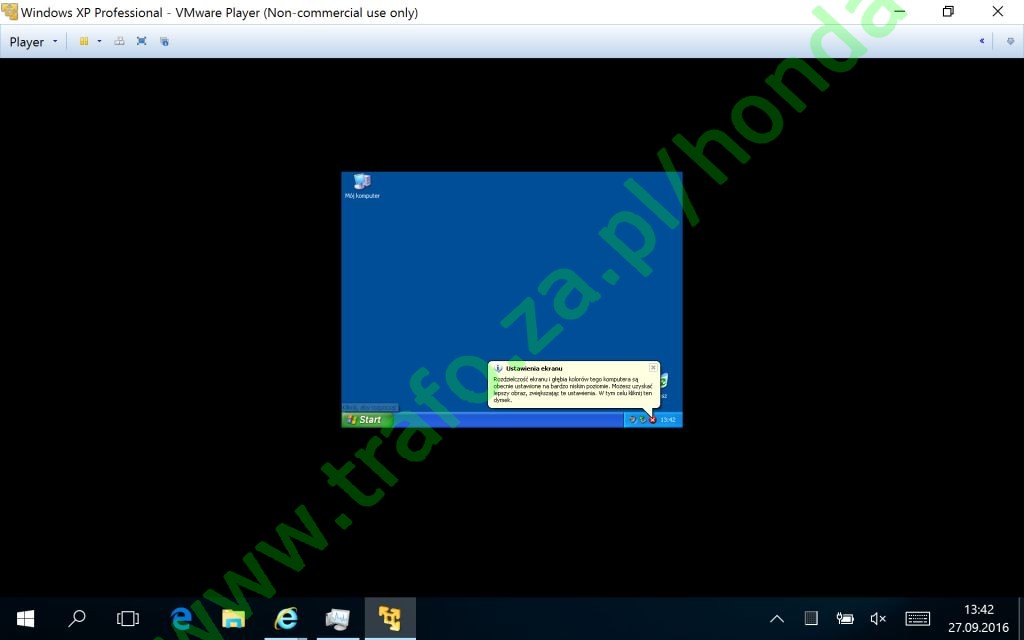The height and width of the screenshot is (640, 1024).
Task: Open File Explorer from the taskbar
Action: (x=233, y=618)
